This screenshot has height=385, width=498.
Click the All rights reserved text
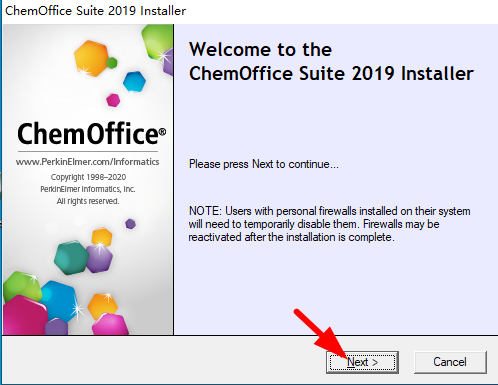pos(88,201)
